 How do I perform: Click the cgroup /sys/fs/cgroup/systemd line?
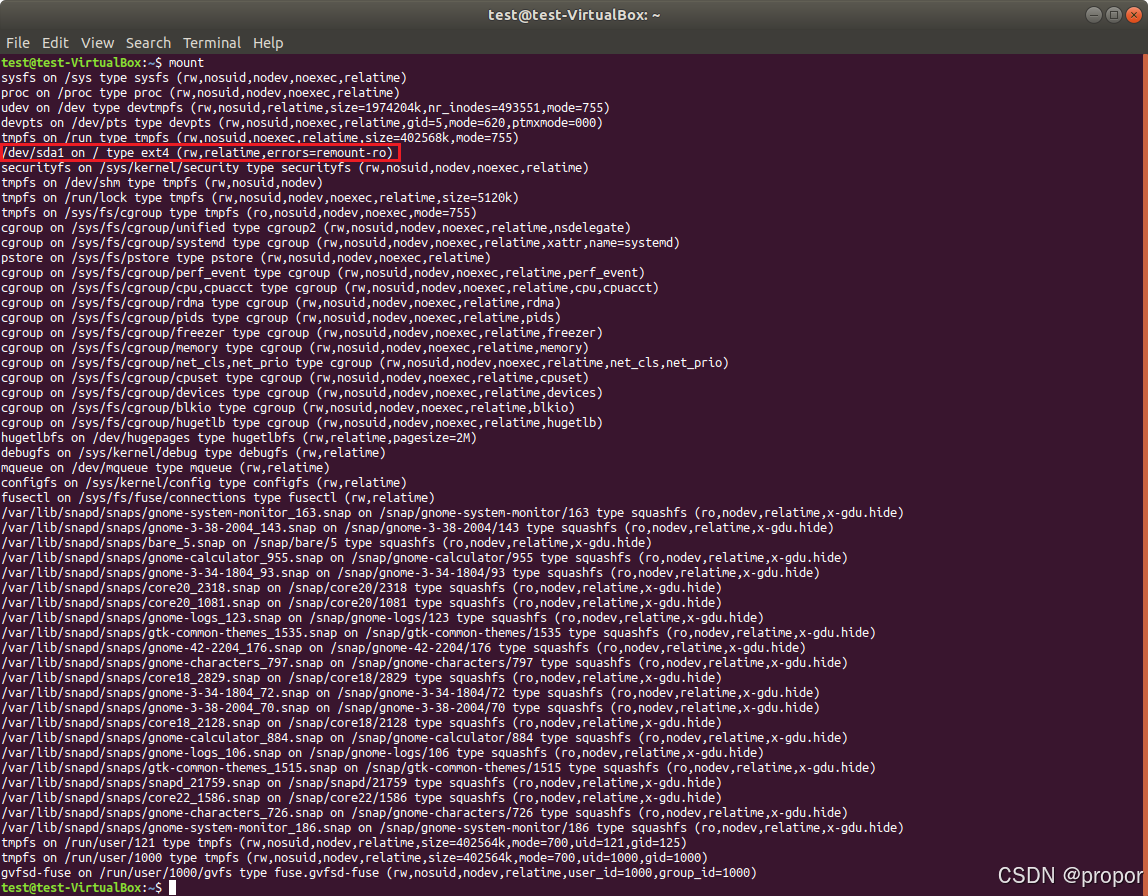point(340,243)
